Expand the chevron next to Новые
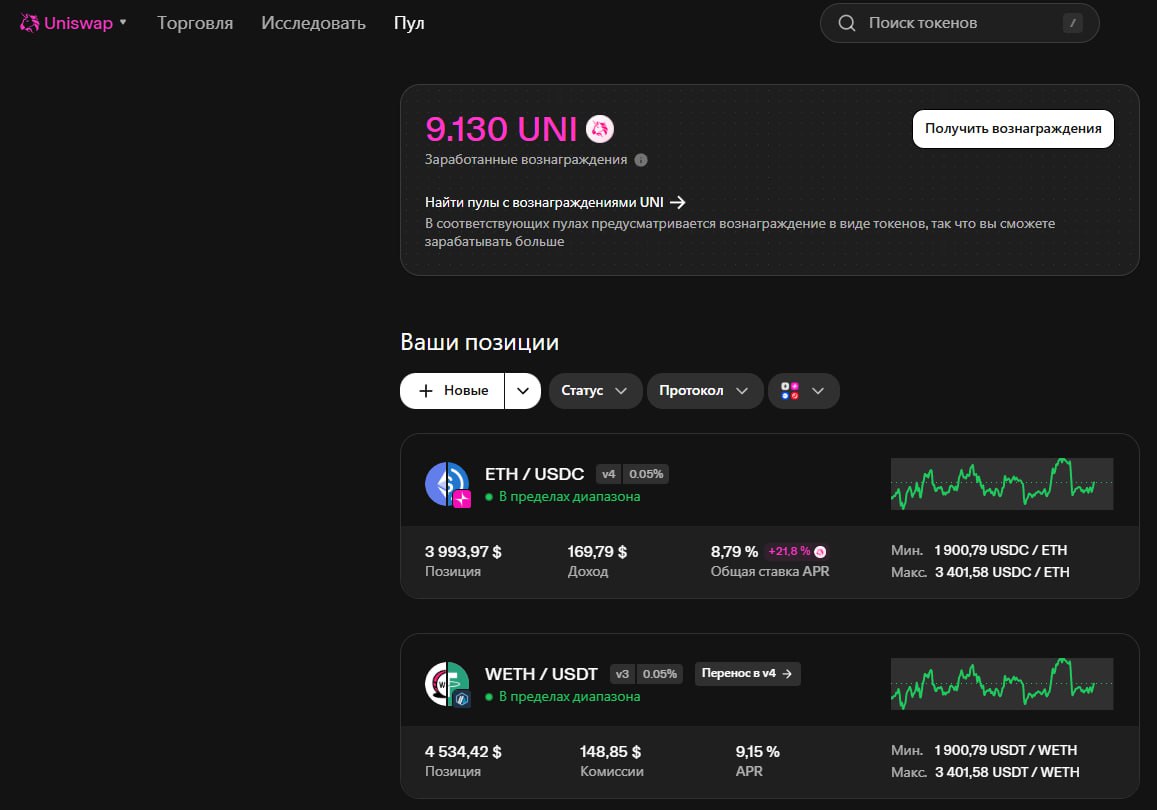1157x810 pixels. click(x=523, y=391)
